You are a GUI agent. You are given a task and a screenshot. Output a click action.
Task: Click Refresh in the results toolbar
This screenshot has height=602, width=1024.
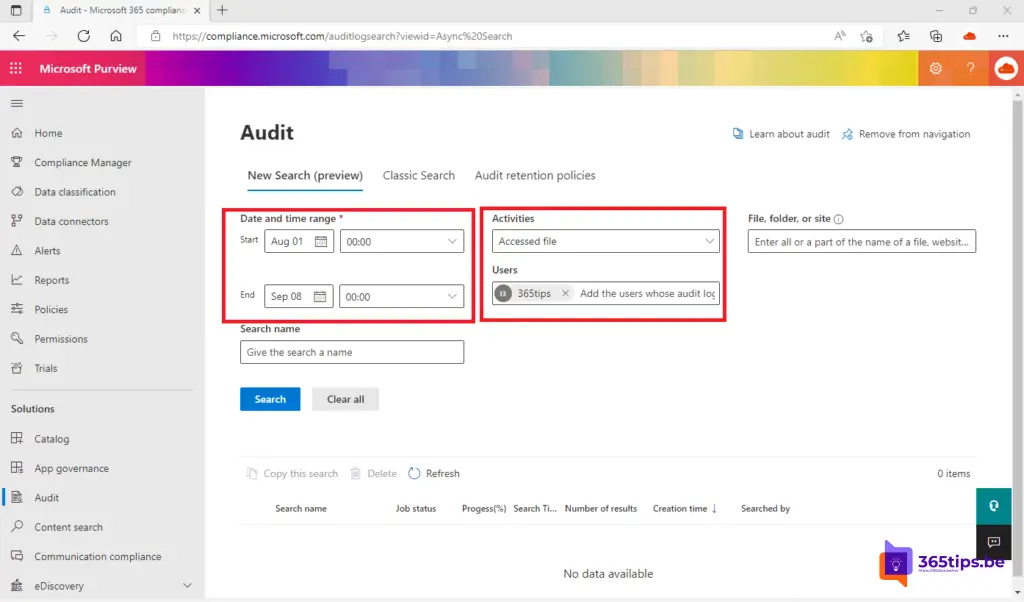(434, 473)
